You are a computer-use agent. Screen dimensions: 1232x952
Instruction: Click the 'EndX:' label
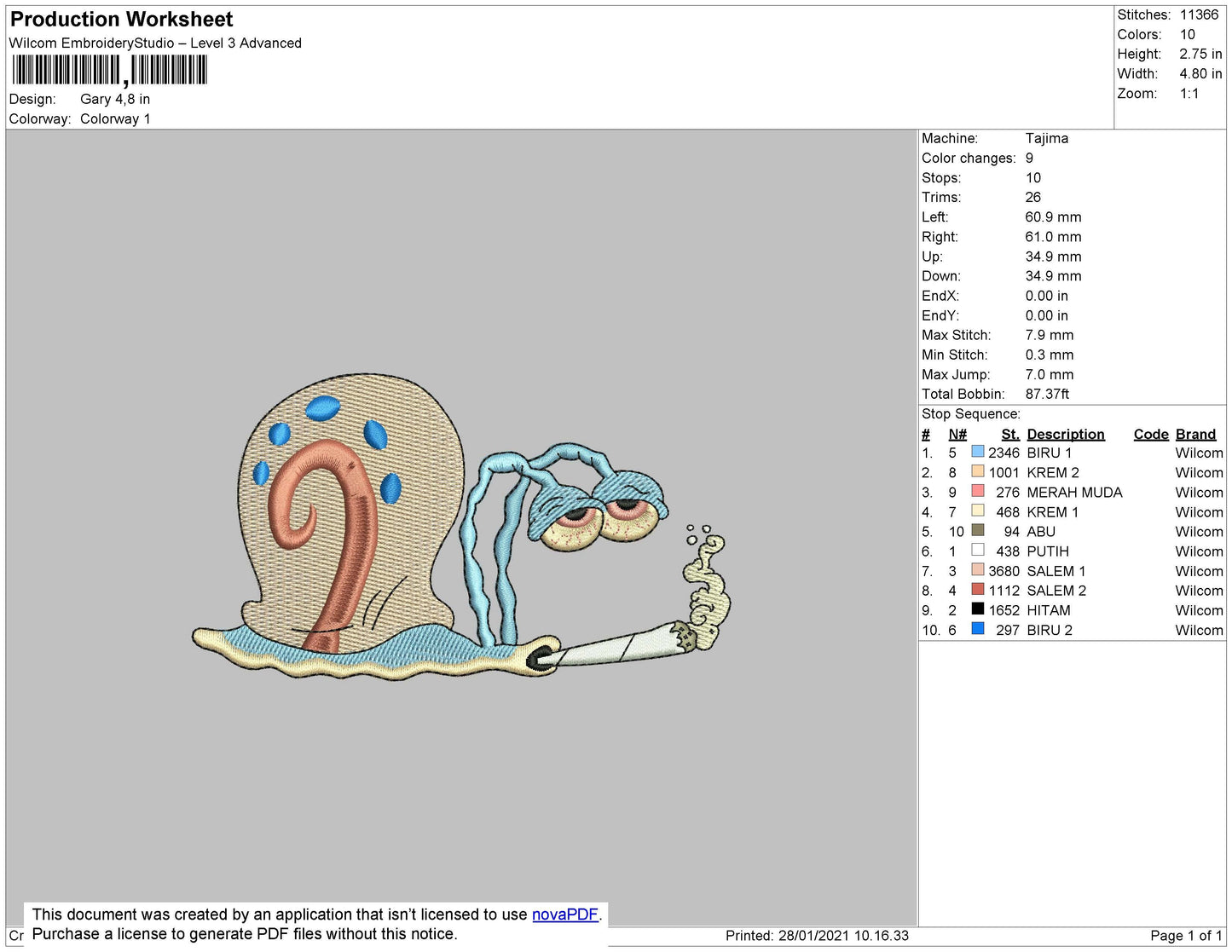point(940,296)
